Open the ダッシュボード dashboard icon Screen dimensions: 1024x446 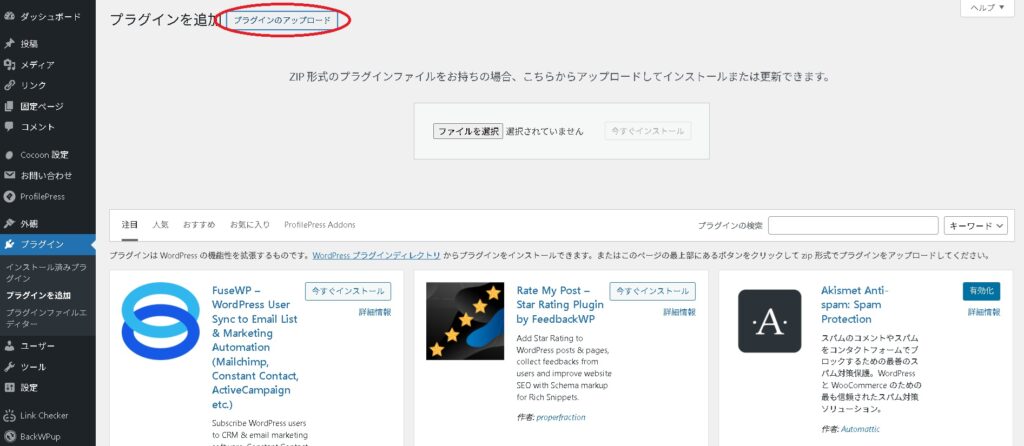coord(9,16)
